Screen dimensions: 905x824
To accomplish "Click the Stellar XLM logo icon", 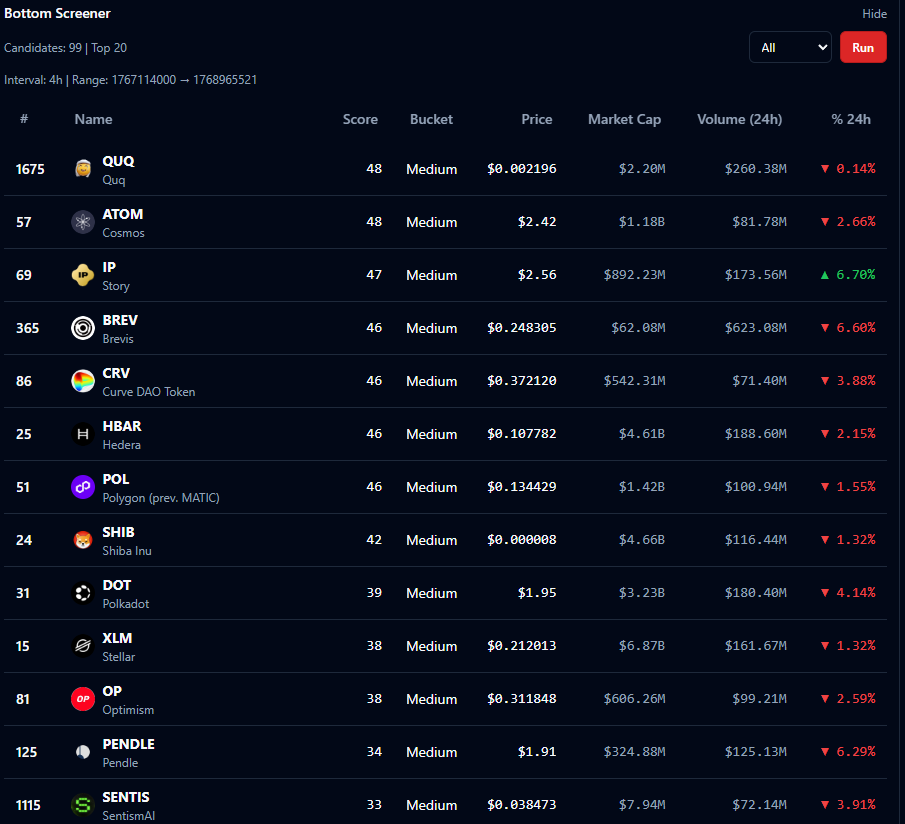I will click(x=83, y=646).
